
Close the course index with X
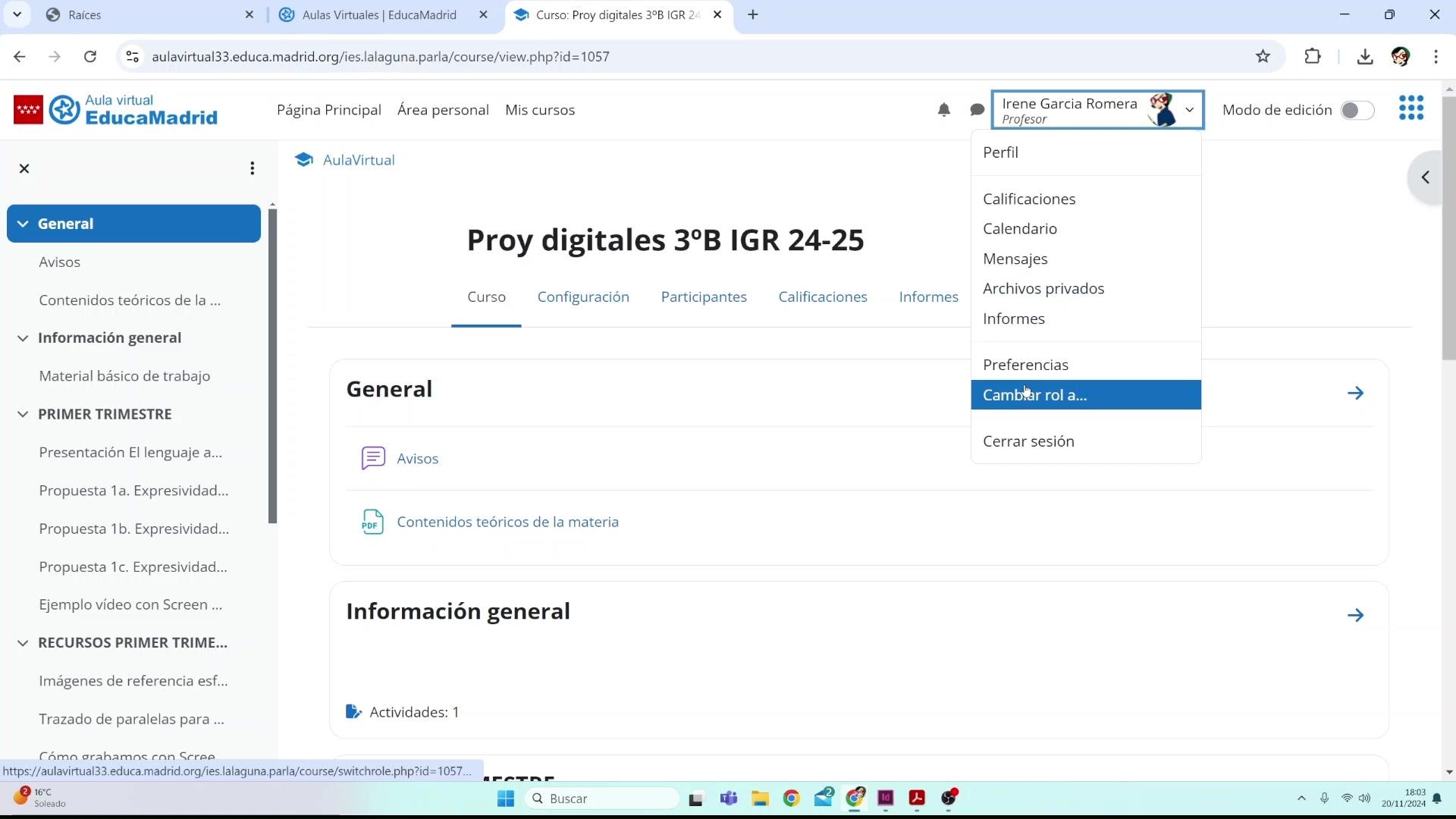[x=24, y=168]
